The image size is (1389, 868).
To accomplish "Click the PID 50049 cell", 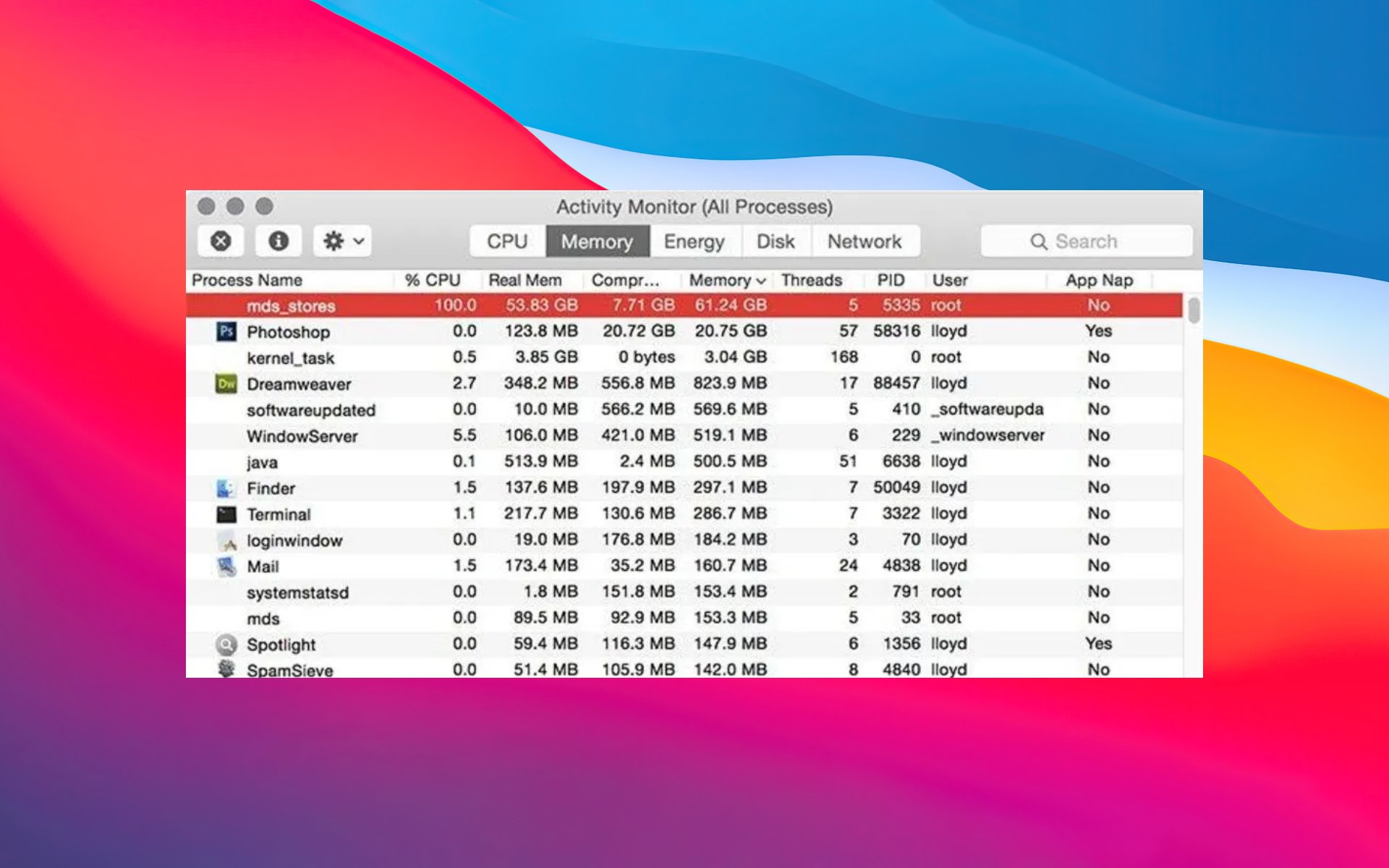I will (x=896, y=487).
